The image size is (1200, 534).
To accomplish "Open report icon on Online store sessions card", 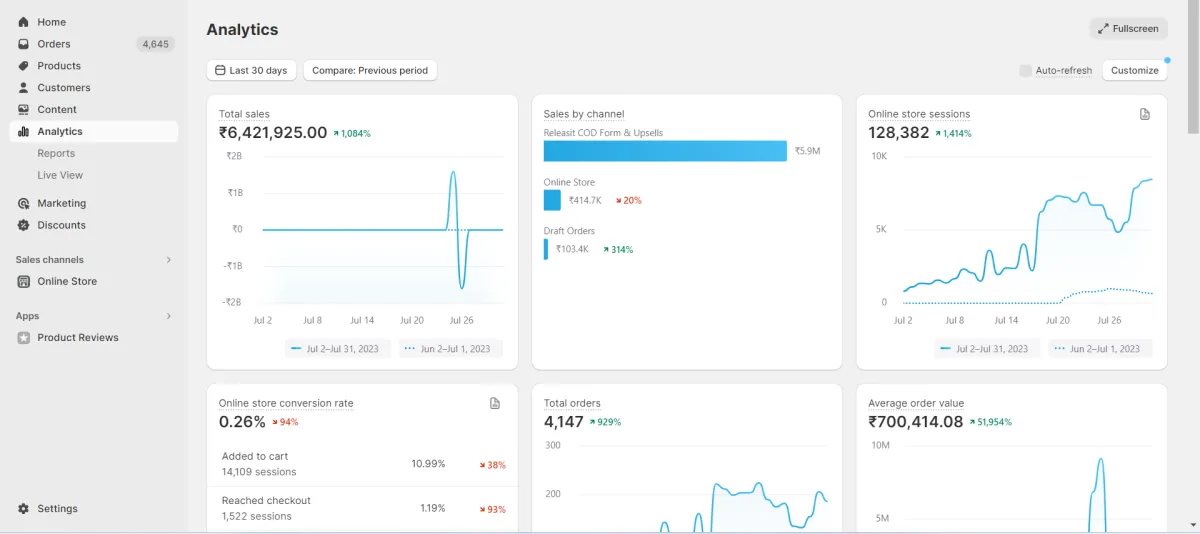I will pos(1145,114).
